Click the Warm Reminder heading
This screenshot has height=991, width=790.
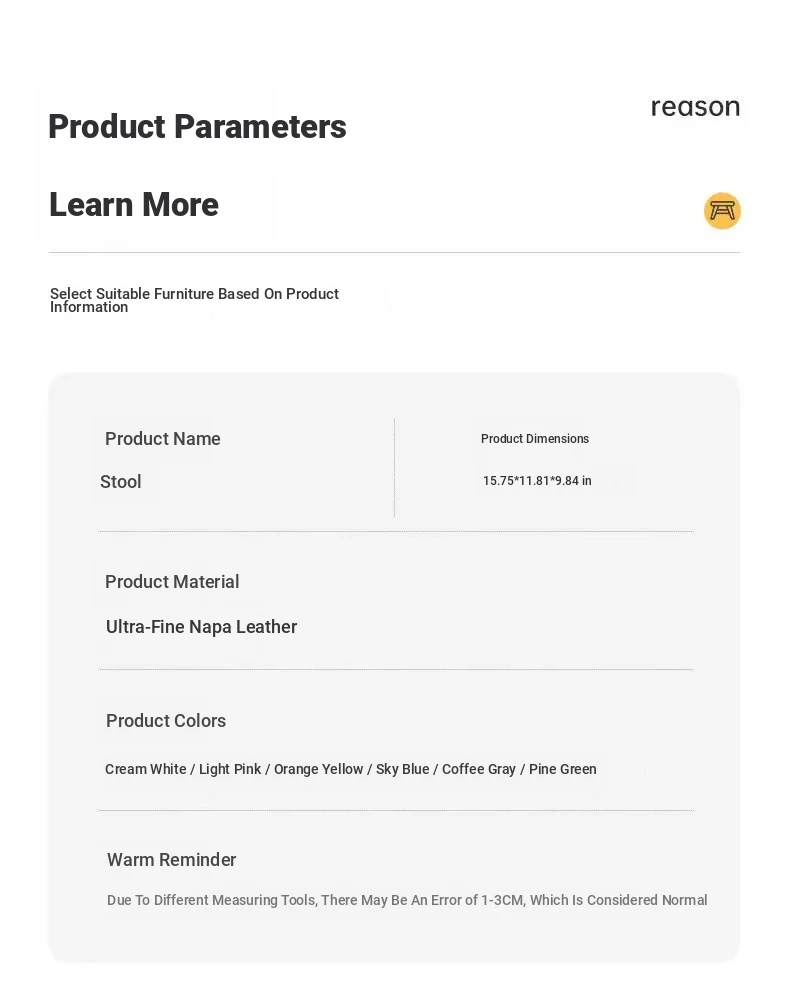click(x=171, y=860)
